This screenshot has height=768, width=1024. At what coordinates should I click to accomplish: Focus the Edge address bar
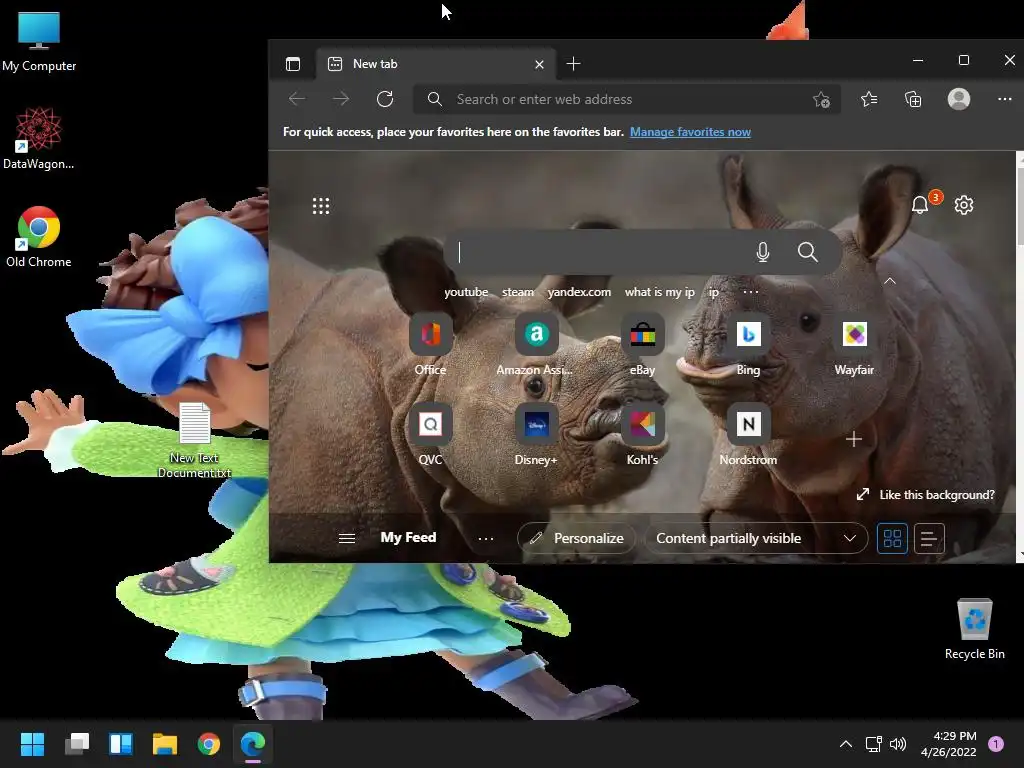627,99
